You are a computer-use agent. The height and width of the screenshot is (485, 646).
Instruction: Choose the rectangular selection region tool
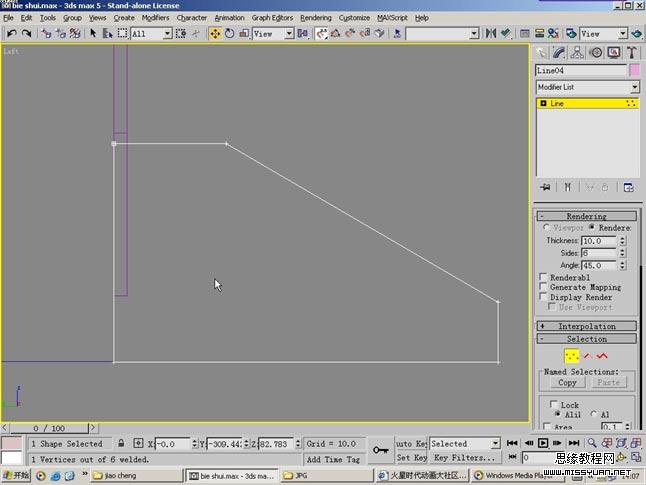coord(122,33)
